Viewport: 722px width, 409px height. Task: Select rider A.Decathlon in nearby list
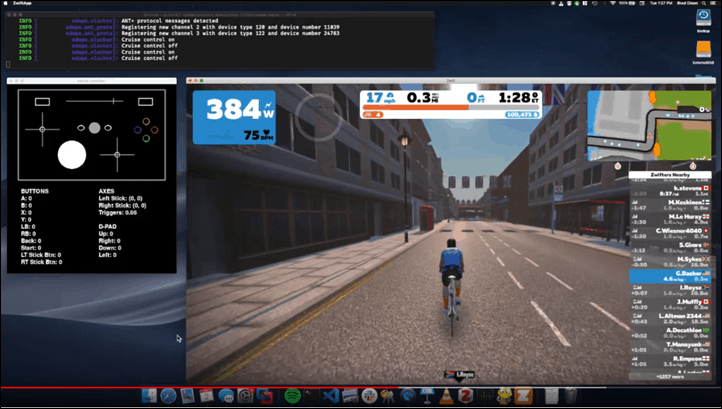coord(670,333)
